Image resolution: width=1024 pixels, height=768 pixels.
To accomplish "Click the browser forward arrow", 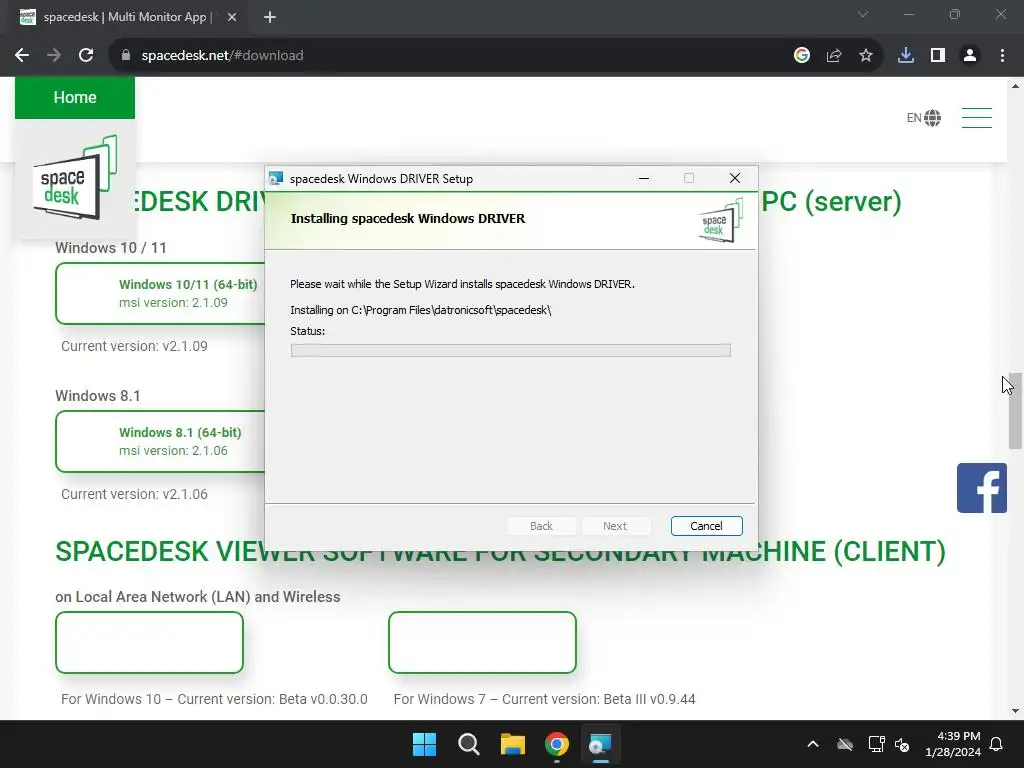I will 54,56.
